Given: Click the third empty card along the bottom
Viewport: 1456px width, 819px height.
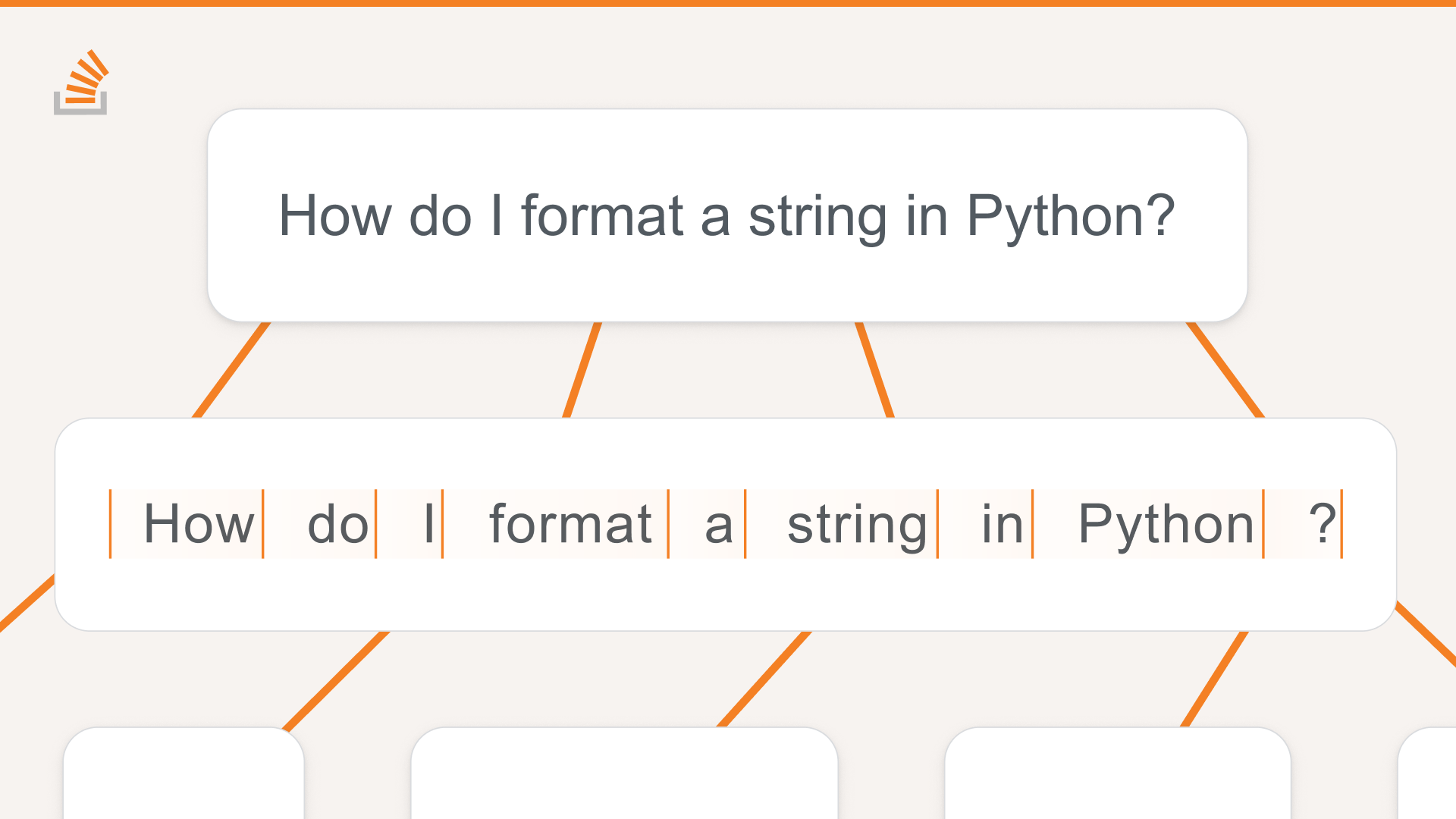Looking at the screenshot, I should (x=1117, y=775).
